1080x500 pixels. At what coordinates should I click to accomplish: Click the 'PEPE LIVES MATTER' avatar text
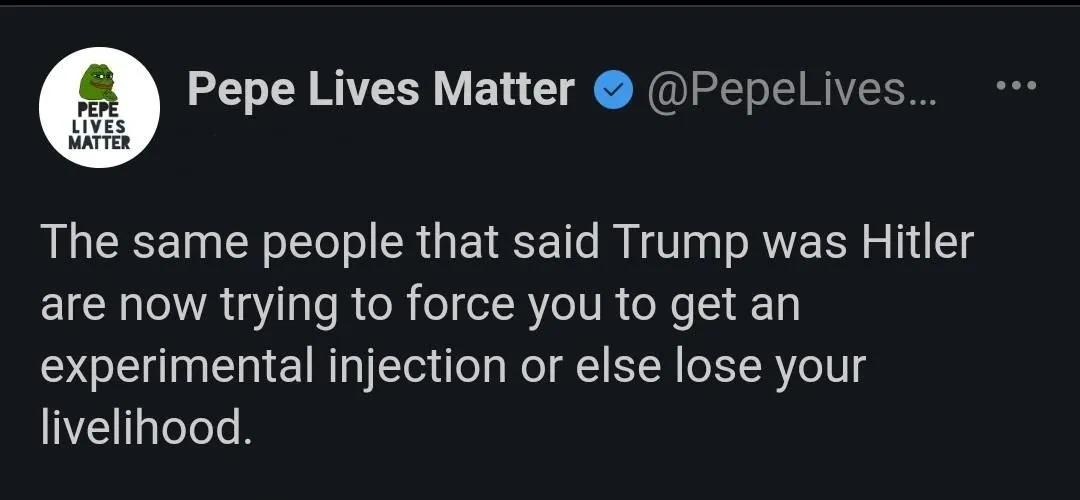coord(99,125)
